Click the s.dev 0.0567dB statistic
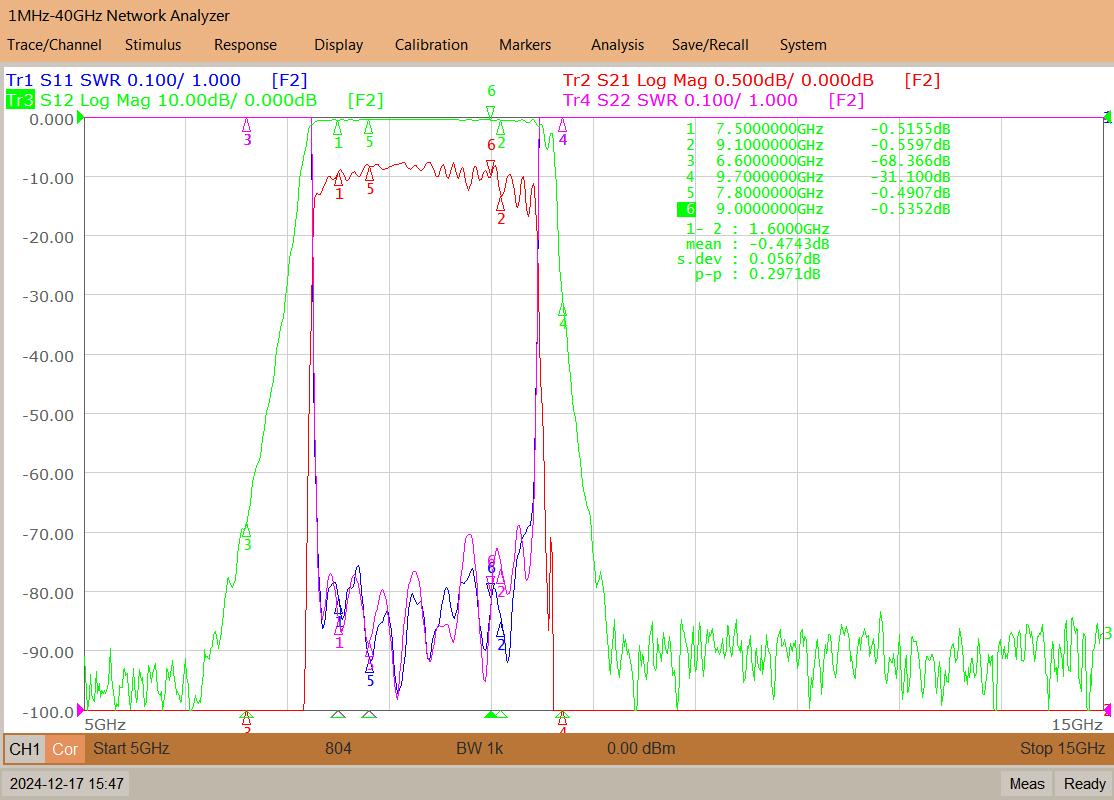The width and height of the screenshot is (1114, 800). [749, 259]
